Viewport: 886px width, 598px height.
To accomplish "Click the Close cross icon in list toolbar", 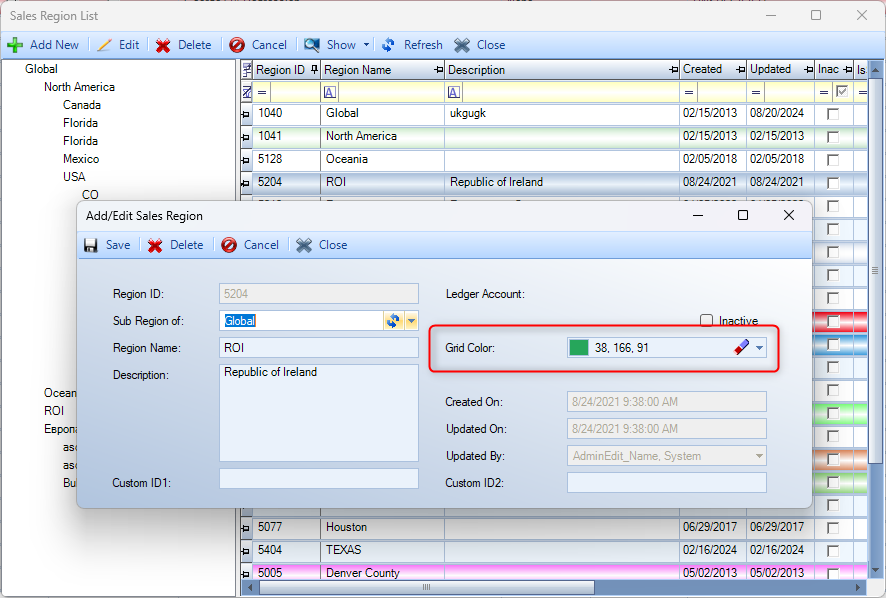I will coord(462,45).
